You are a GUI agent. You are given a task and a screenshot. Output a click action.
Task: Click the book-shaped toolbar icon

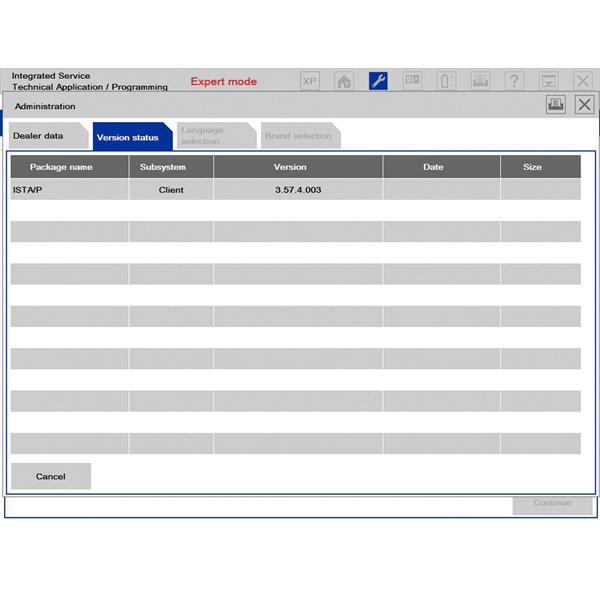412,81
